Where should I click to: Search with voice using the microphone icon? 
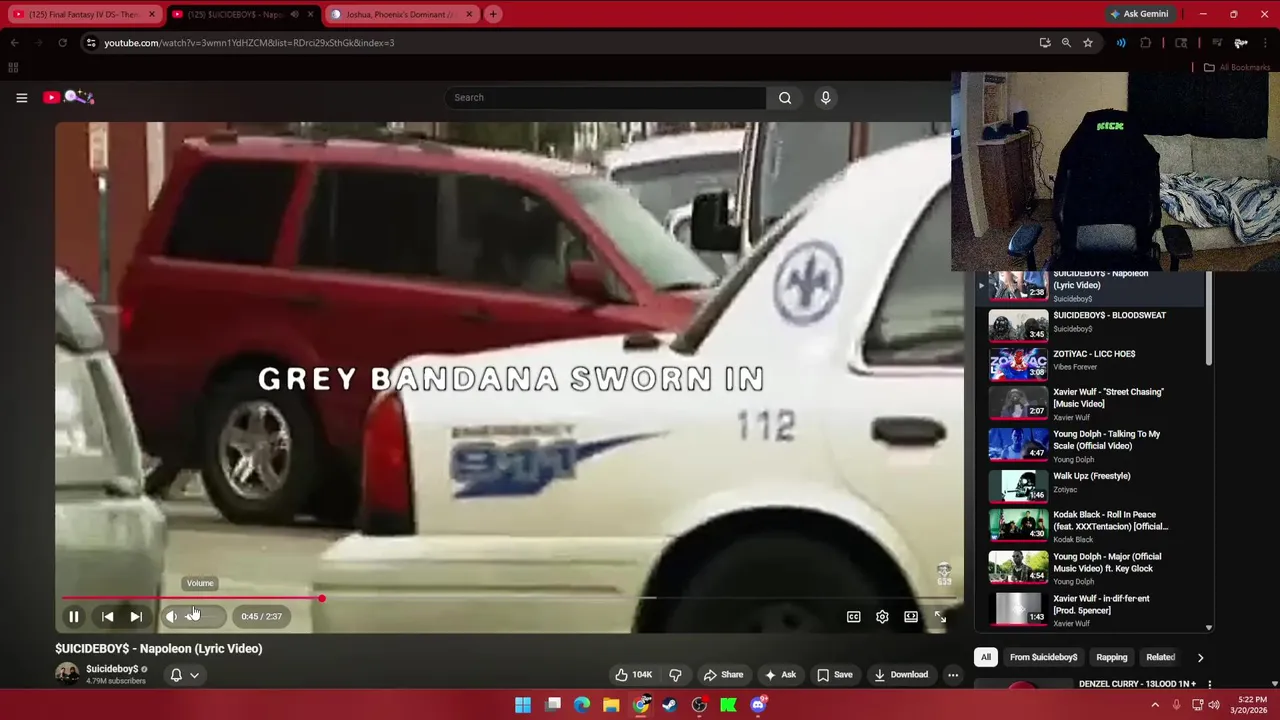[825, 97]
